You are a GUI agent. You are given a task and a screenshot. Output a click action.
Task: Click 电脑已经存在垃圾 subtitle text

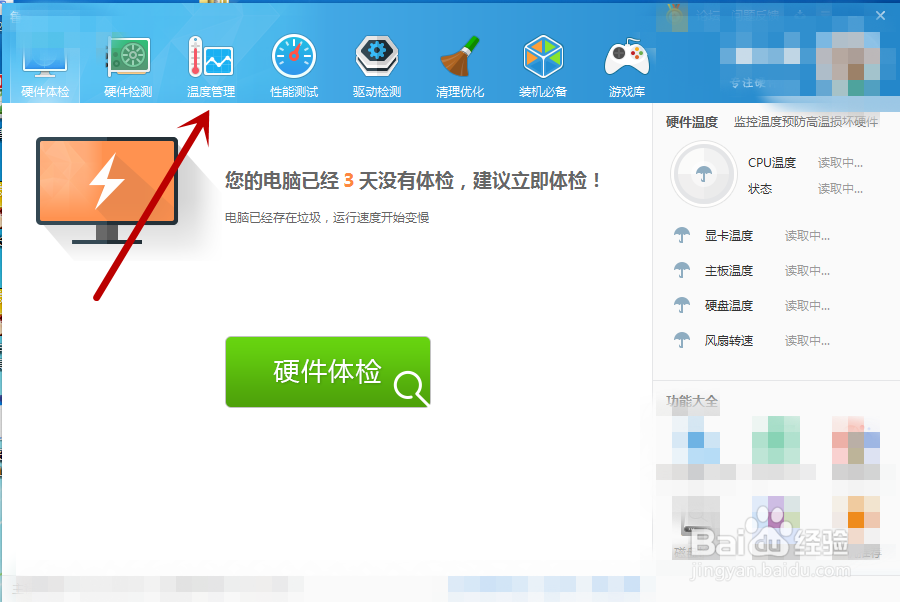pos(327,218)
